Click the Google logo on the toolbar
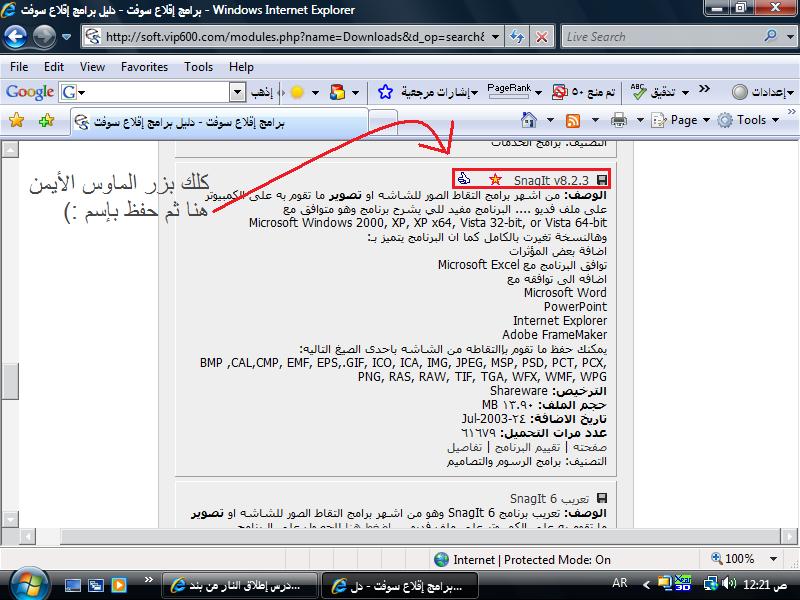 click(30, 92)
